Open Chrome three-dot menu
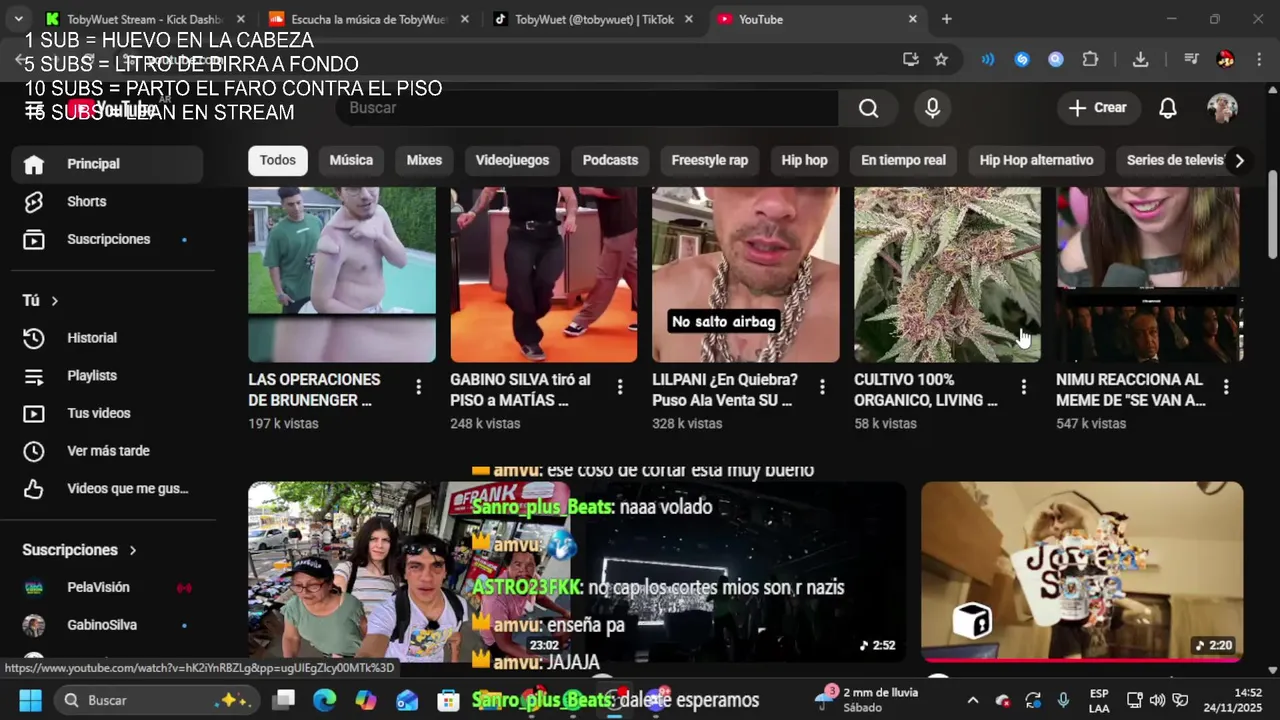 click(x=1258, y=59)
